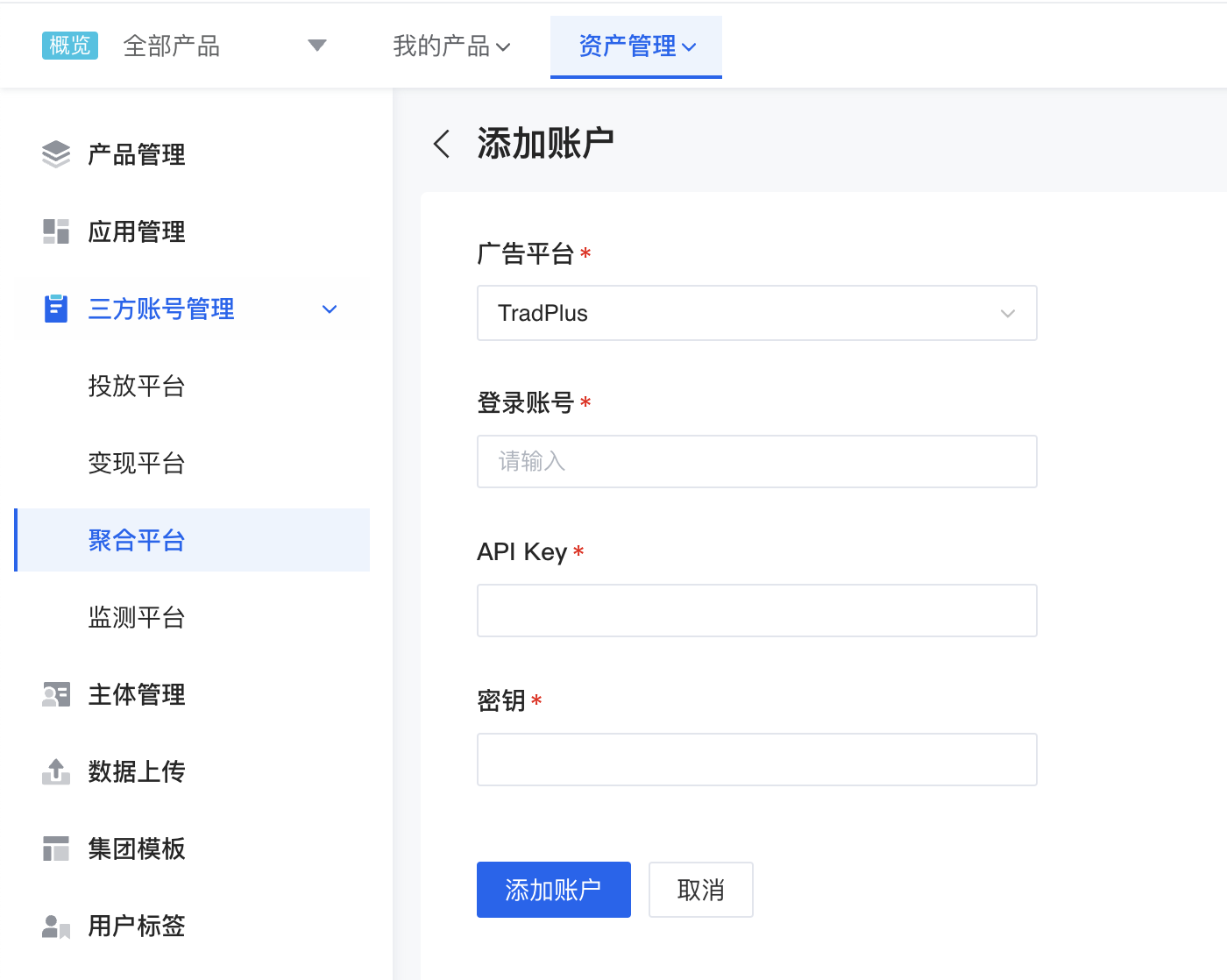Expand the 我的产品 menu
1227x980 pixels.
click(451, 46)
